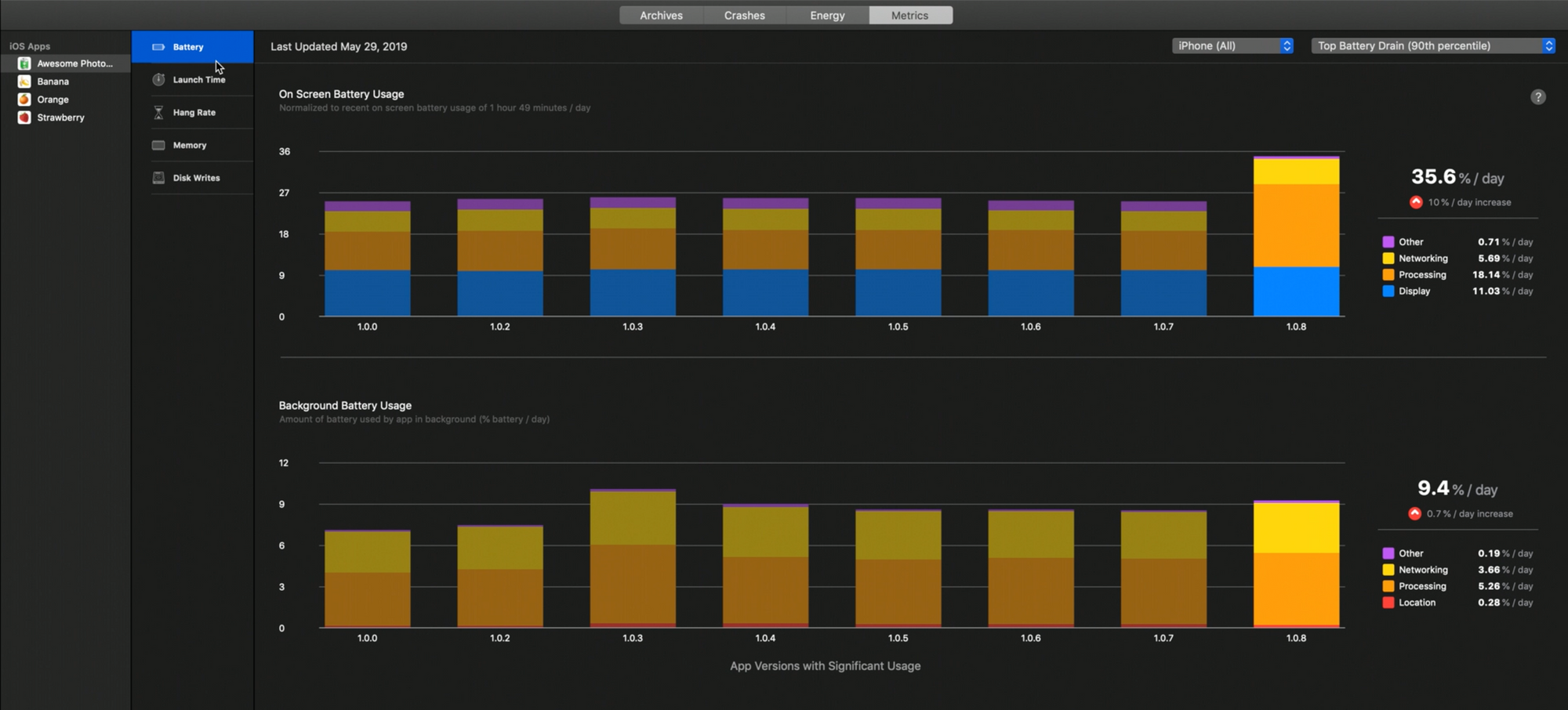Screen dimensions: 1568x710
Task: Click the 3.66 % / day Networking value
Action: point(1505,570)
